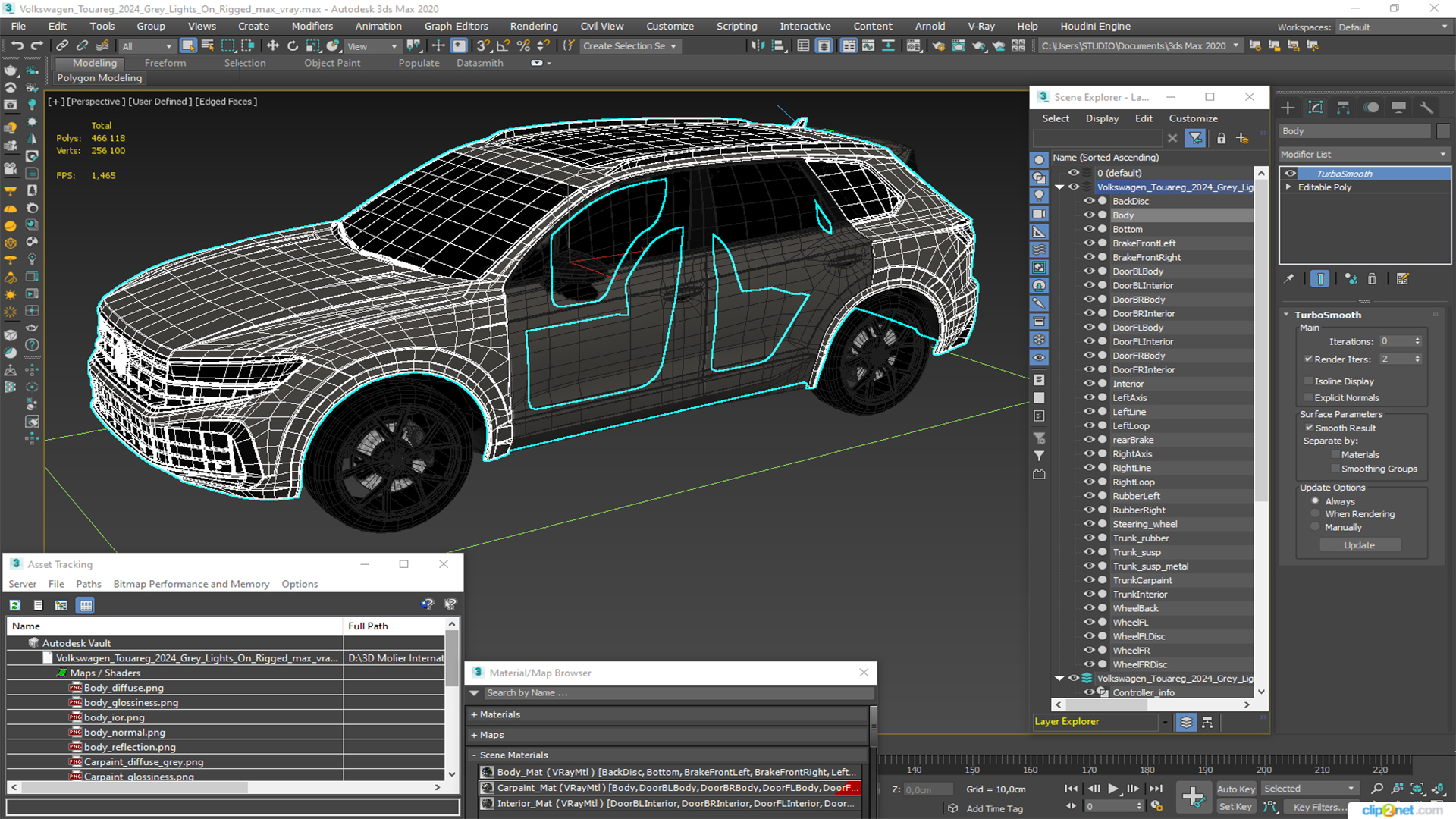Choose the Select and Scale tool
Screen dimensions: 1456x819
point(312,46)
